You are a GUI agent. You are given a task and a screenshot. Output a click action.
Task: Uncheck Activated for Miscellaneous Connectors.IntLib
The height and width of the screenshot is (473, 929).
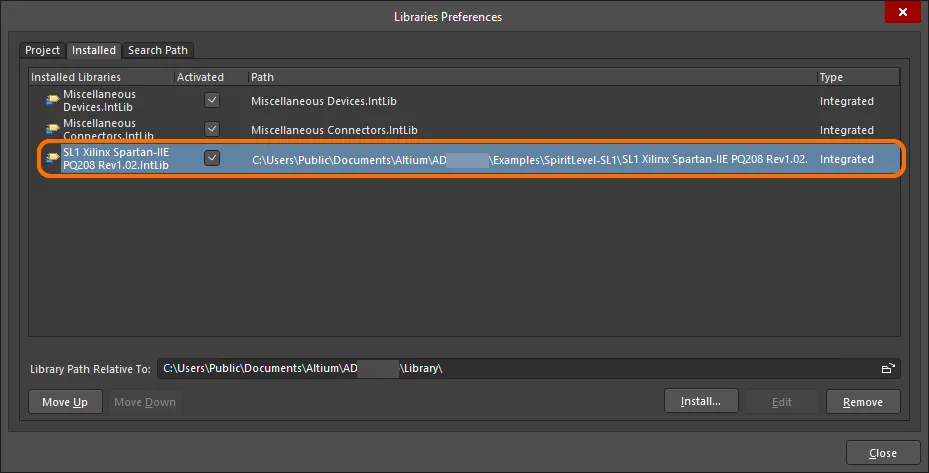(212, 129)
